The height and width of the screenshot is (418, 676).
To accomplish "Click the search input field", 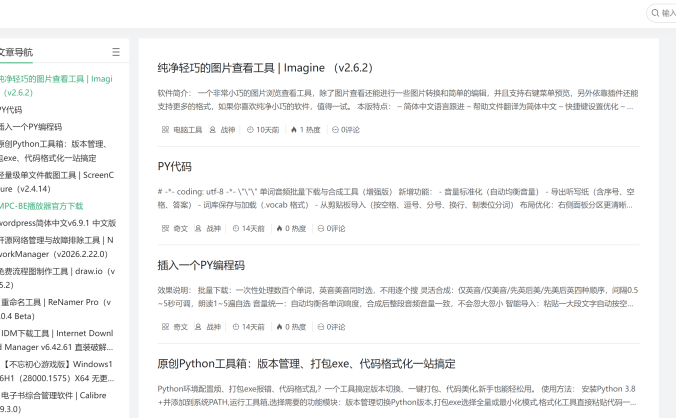I will coord(662,13).
